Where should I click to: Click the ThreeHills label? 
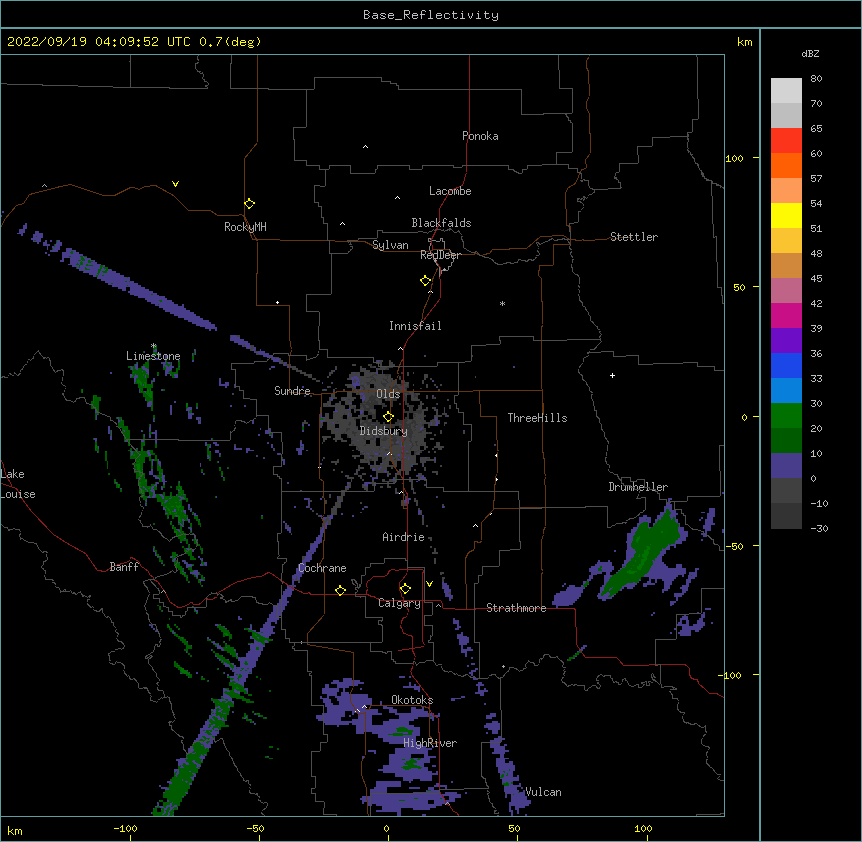(537, 418)
